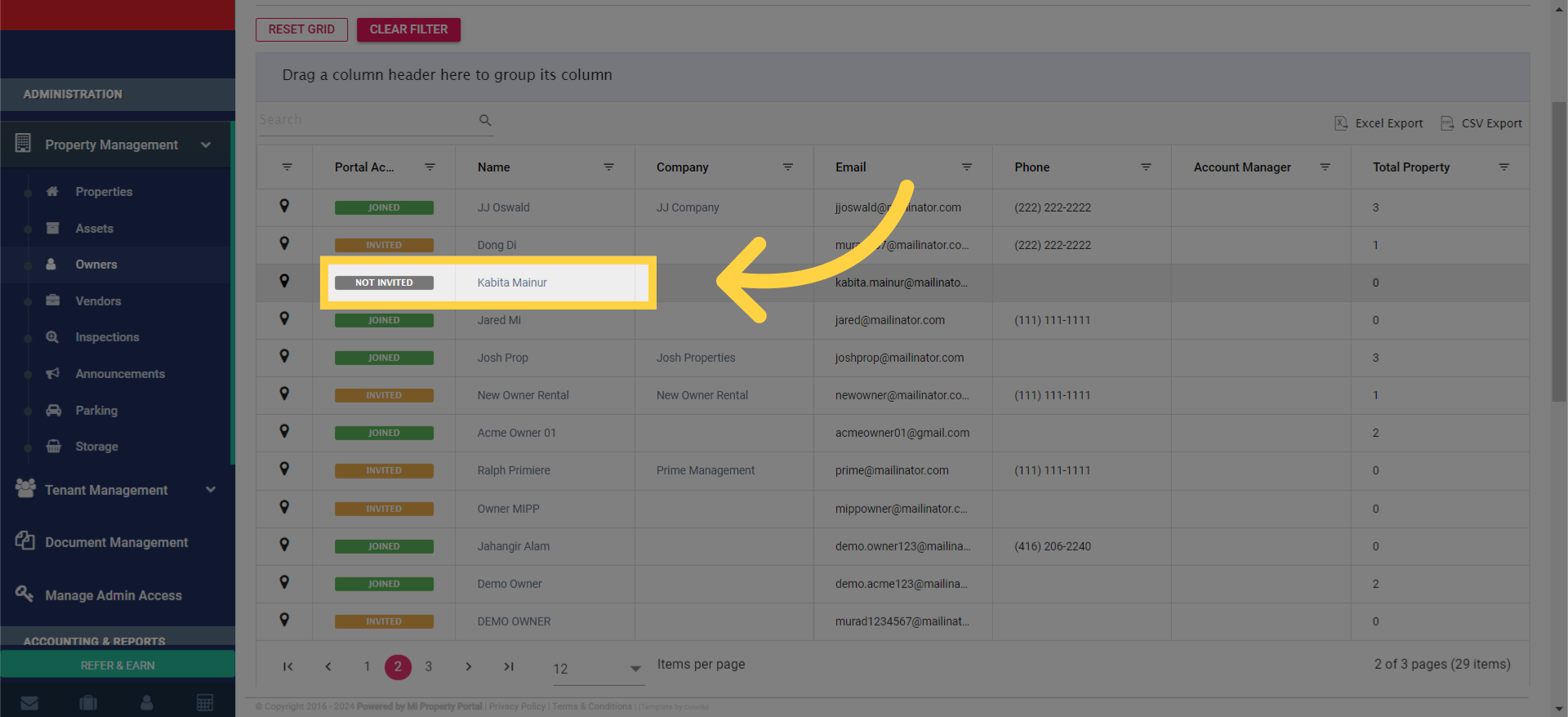The height and width of the screenshot is (717, 1568).
Task: Click the envelope icon in the bottom bar
Action: tap(29, 703)
